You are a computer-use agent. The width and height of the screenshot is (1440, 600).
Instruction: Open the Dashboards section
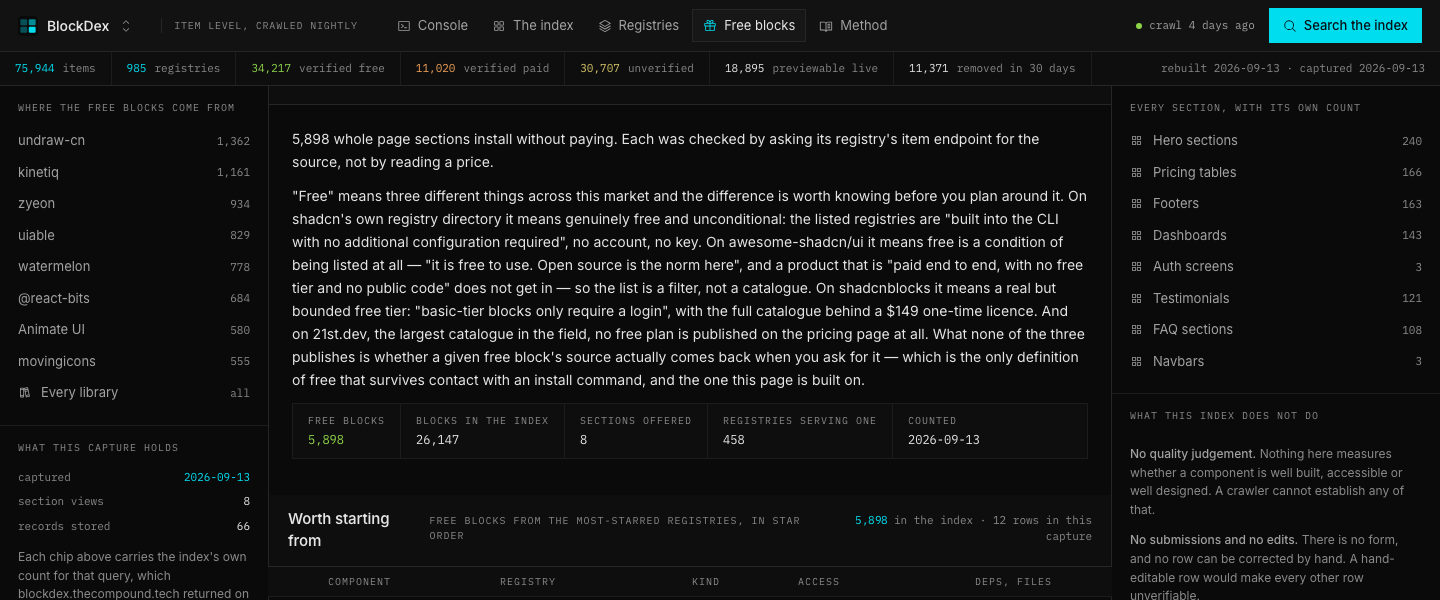[1276, 235]
